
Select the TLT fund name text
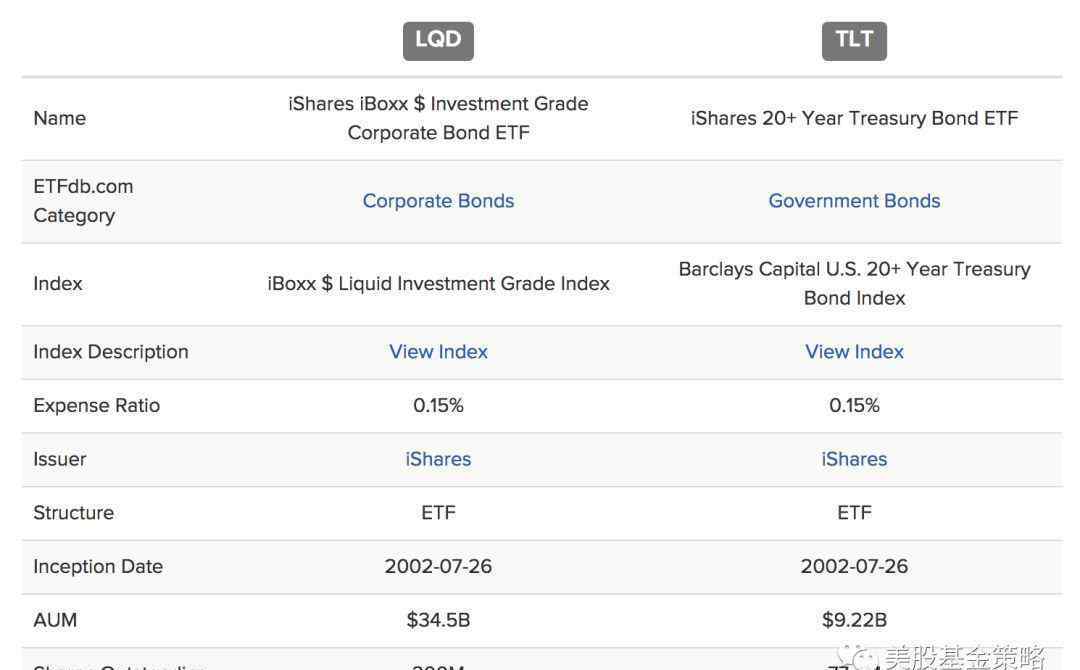click(x=854, y=118)
